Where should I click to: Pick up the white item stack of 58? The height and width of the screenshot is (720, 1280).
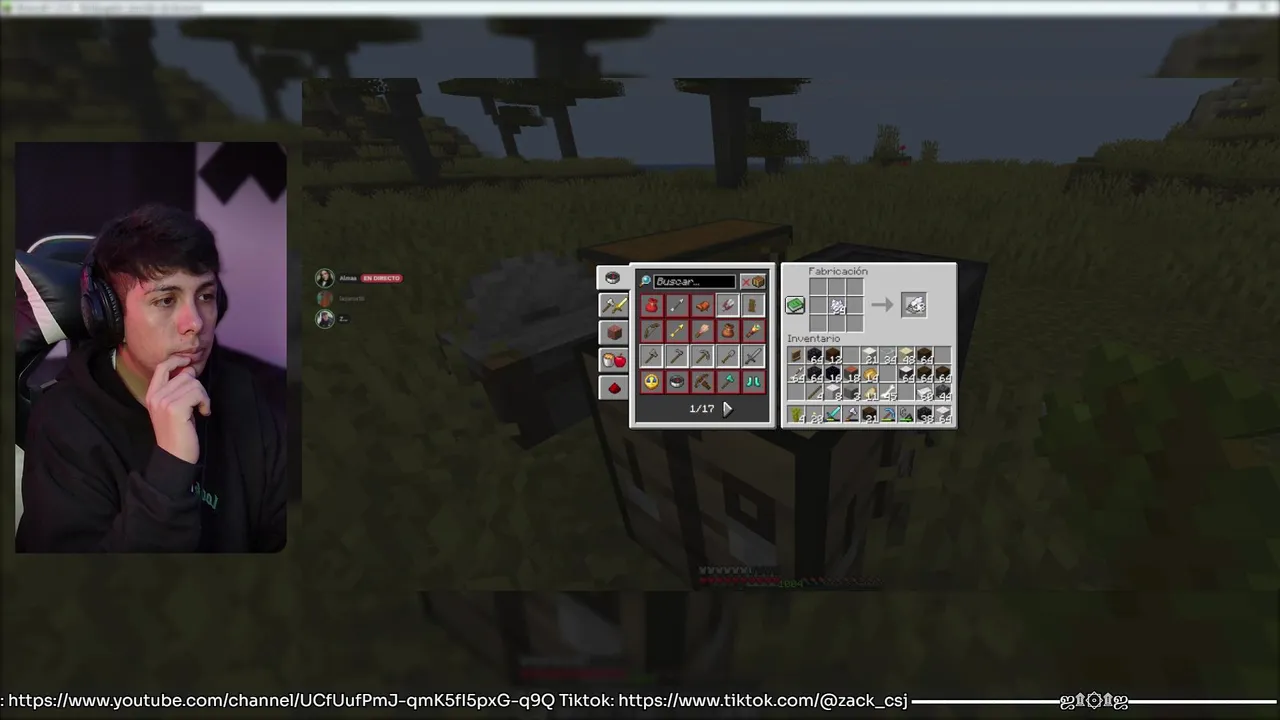coord(924,391)
